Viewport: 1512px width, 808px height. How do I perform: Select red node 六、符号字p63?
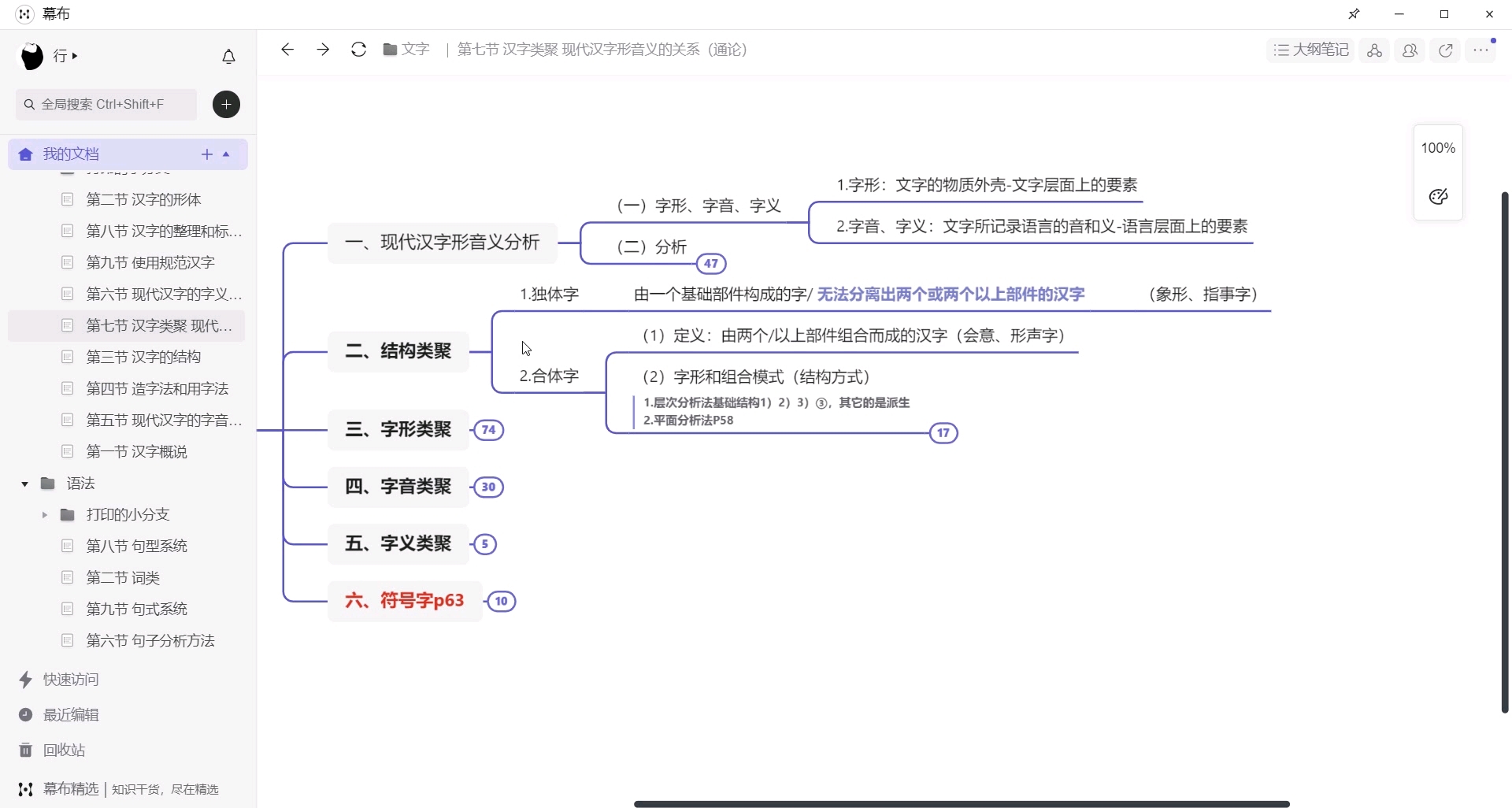[x=405, y=601]
